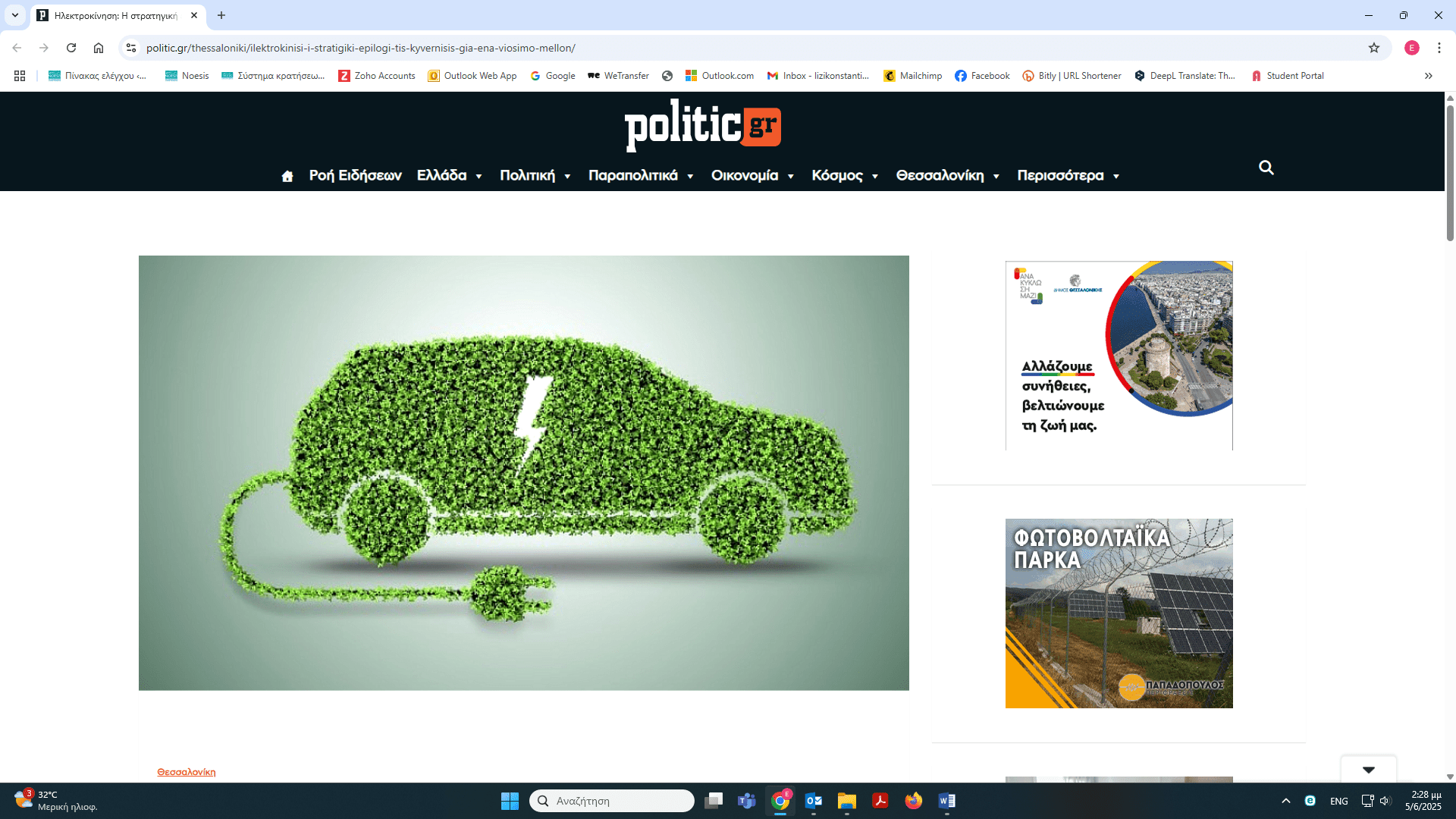Open the Apps grid in the bookmarks bar
The width and height of the screenshot is (1456, 819).
pyautogui.click(x=20, y=76)
